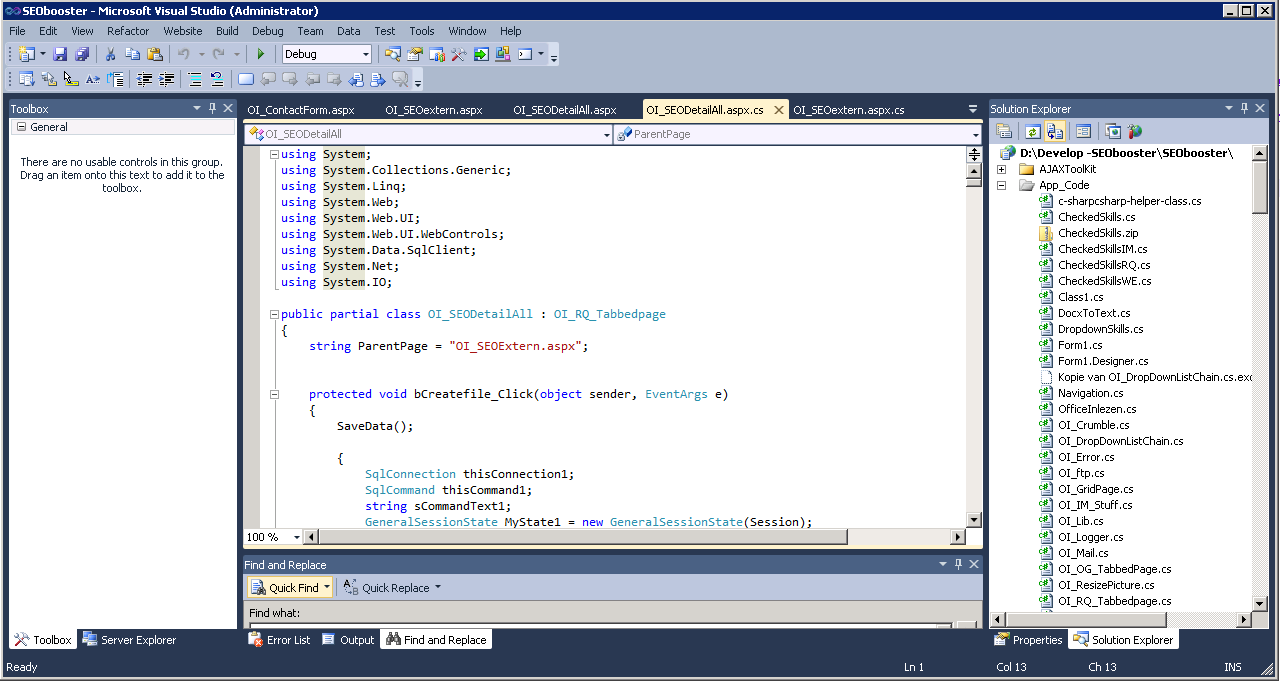1280x681 pixels.
Task: Click the Start Page toolbar icon
Action: [x=481, y=54]
